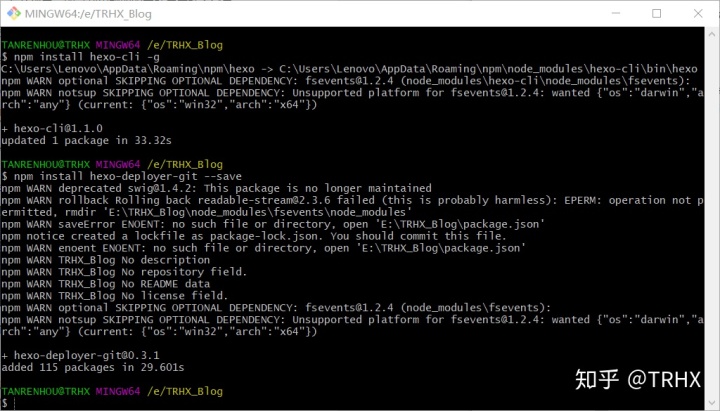Click the 'npm notice created a lockfile' line
720x411 pixels.
click(x=253, y=236)
